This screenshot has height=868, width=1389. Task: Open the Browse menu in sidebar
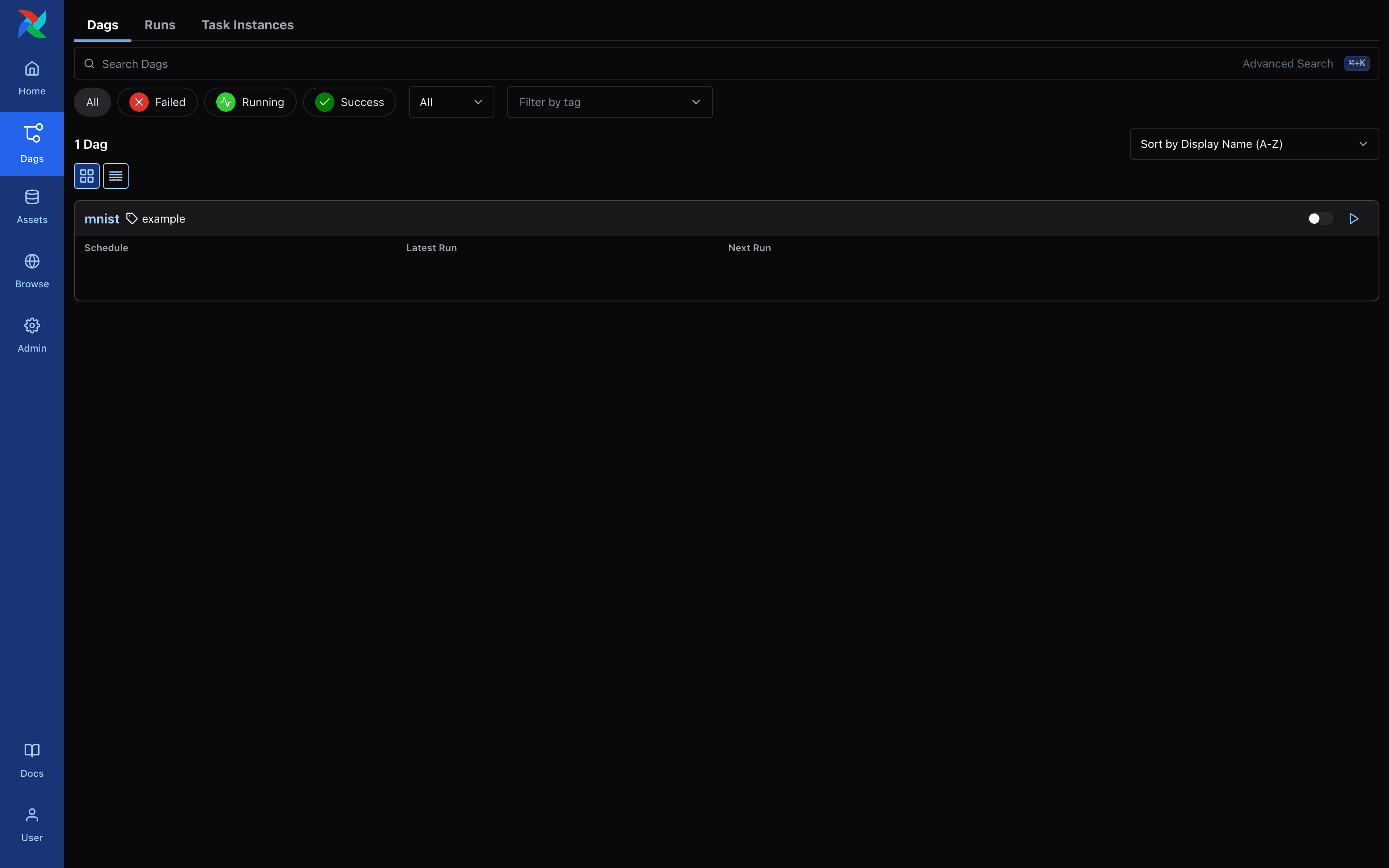point(32,272)
